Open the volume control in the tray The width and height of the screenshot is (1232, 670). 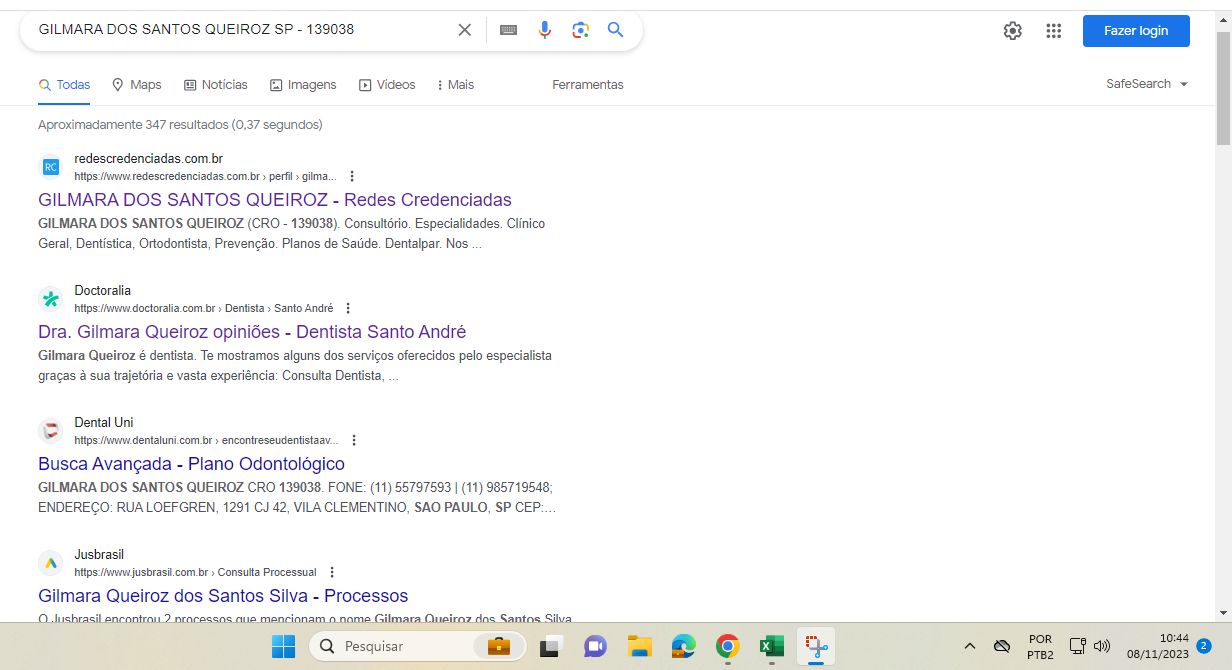tap(1102, 646)
